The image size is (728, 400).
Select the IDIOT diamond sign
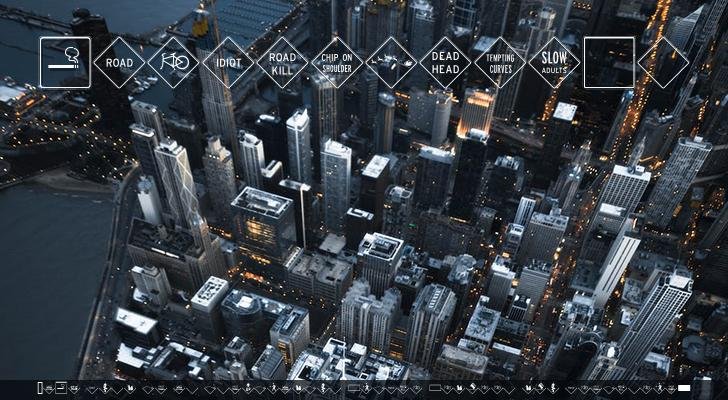coord(228,62)
